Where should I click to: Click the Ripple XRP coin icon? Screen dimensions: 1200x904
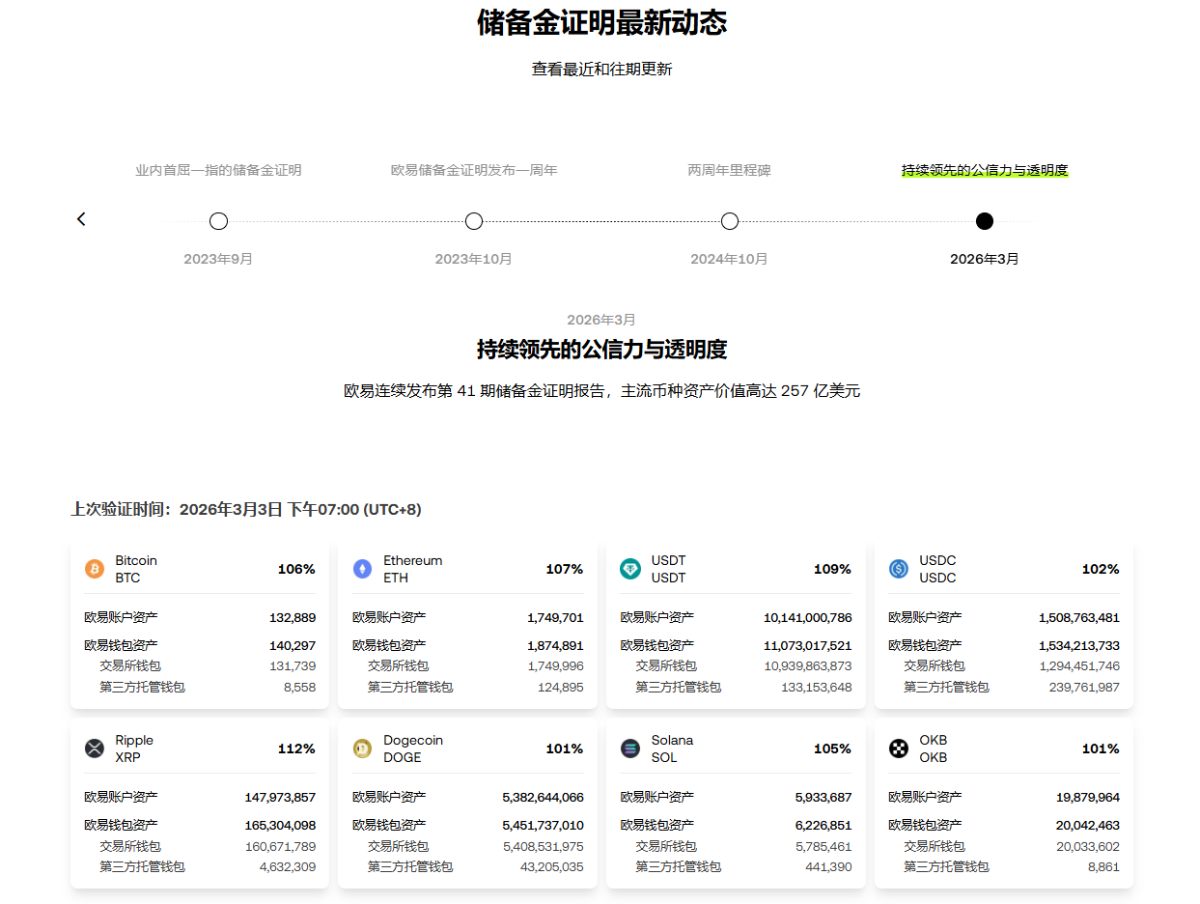(94, 749)
